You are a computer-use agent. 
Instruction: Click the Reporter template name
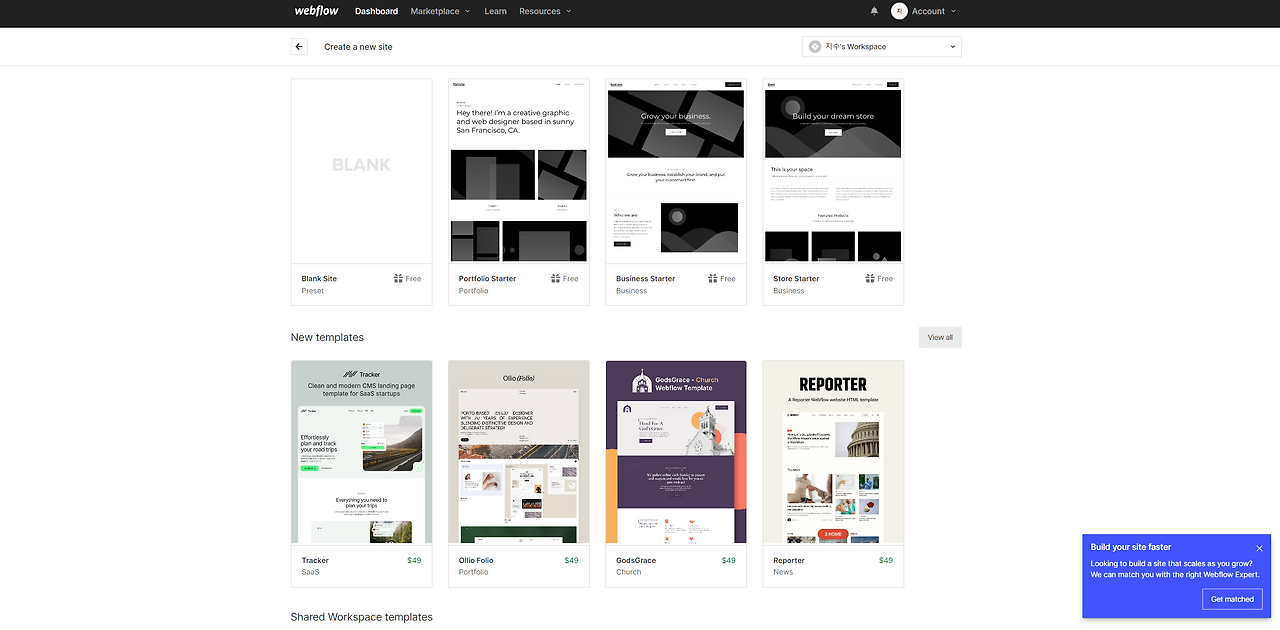point(789,561)
